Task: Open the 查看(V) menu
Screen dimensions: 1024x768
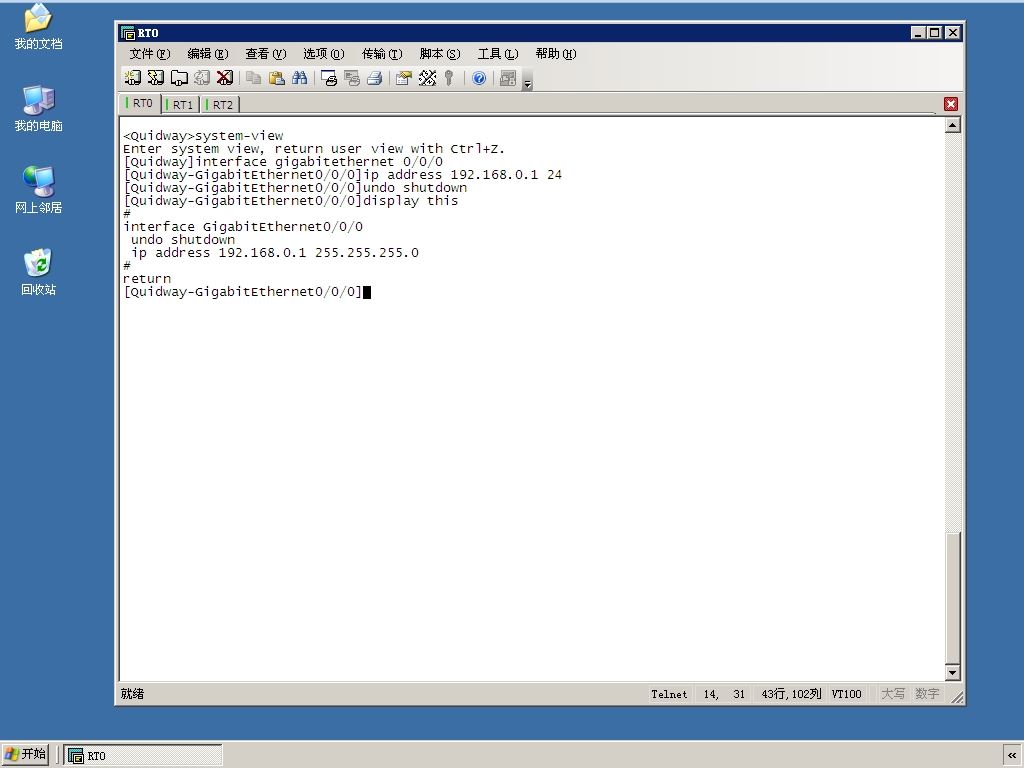Action: pos(266,54)
